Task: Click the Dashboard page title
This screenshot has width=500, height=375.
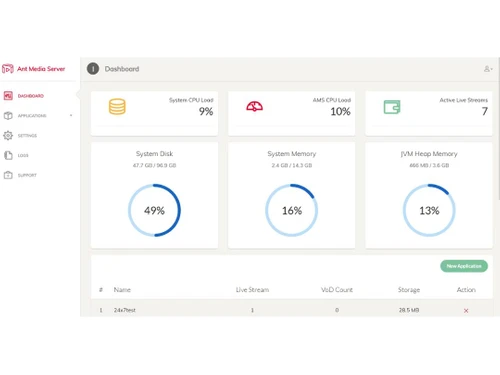Action: coord(122,69)
